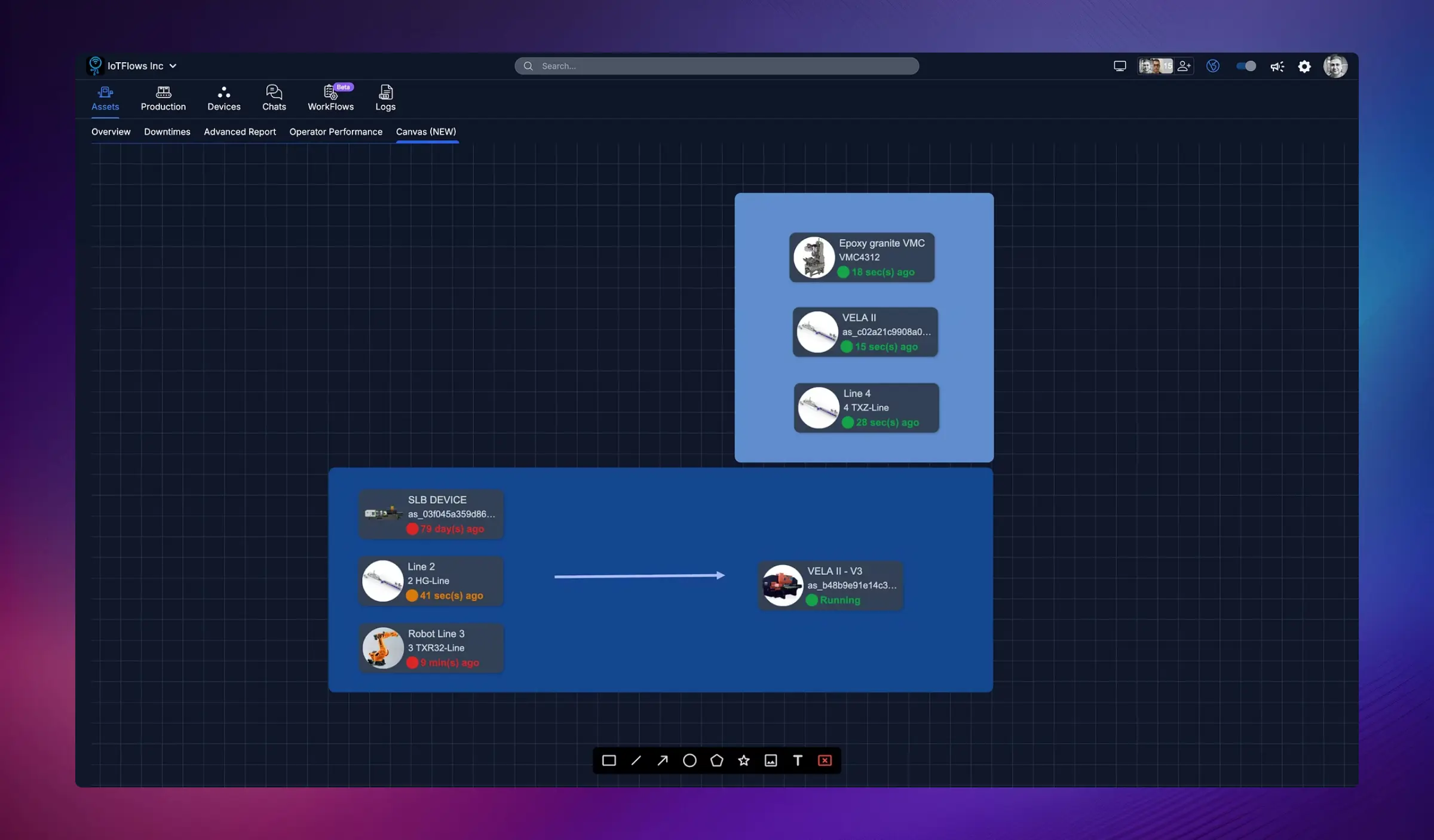Open the Canvas (NEW) tab

426,131
